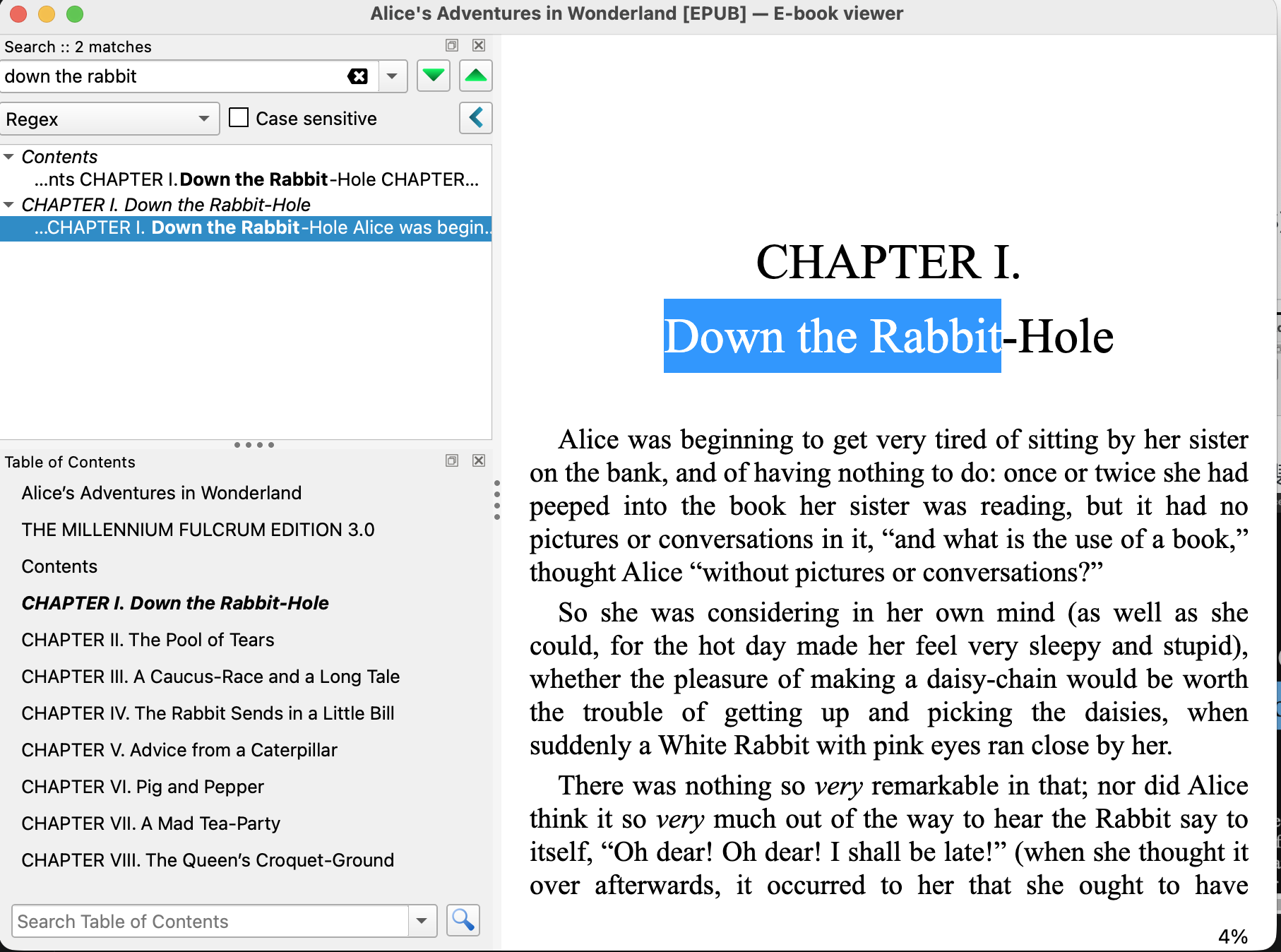This screenshot has width=1281, height=952.
Task: Collapse the Contents results group
Action: click(9, 157)
